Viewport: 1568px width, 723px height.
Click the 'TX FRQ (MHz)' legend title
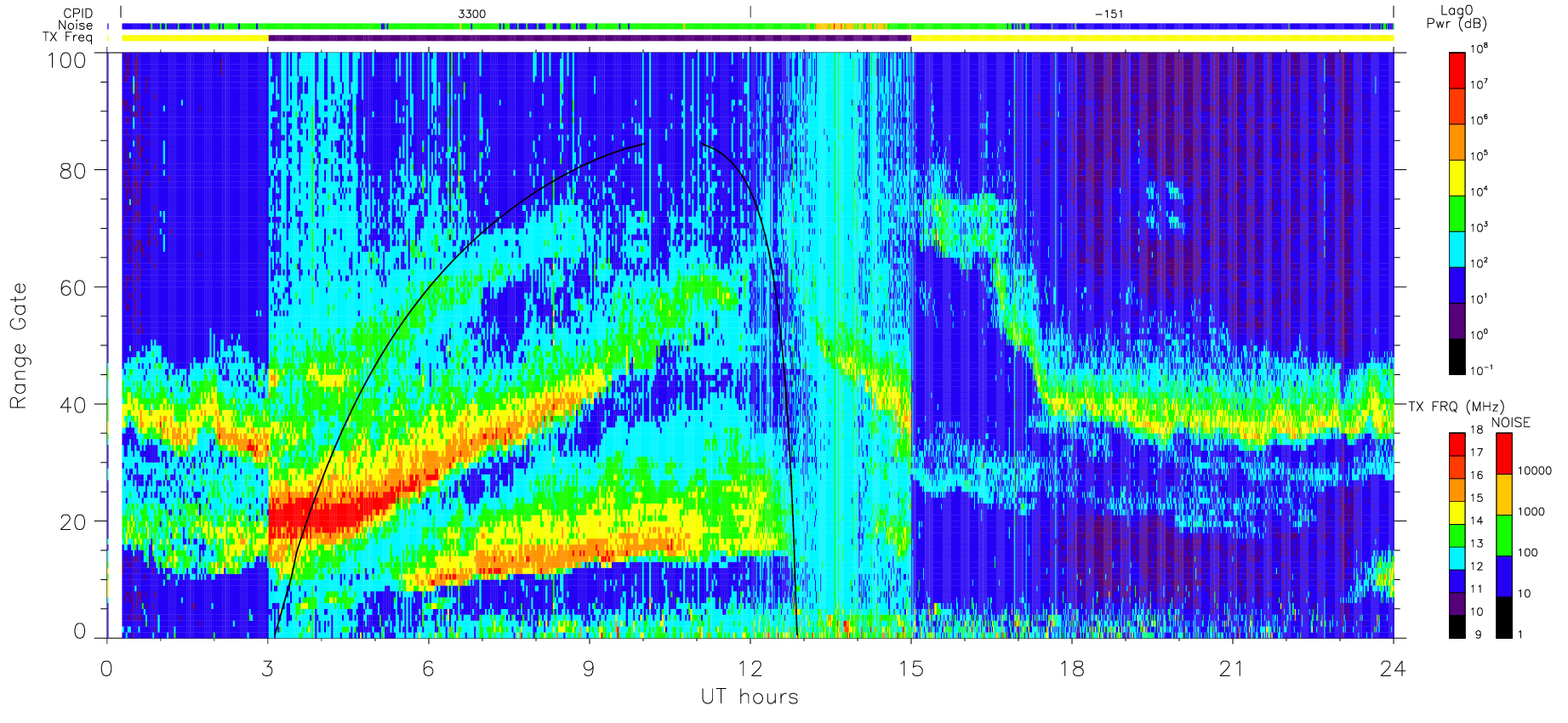pyautogui.click(x=1456, y=407)
